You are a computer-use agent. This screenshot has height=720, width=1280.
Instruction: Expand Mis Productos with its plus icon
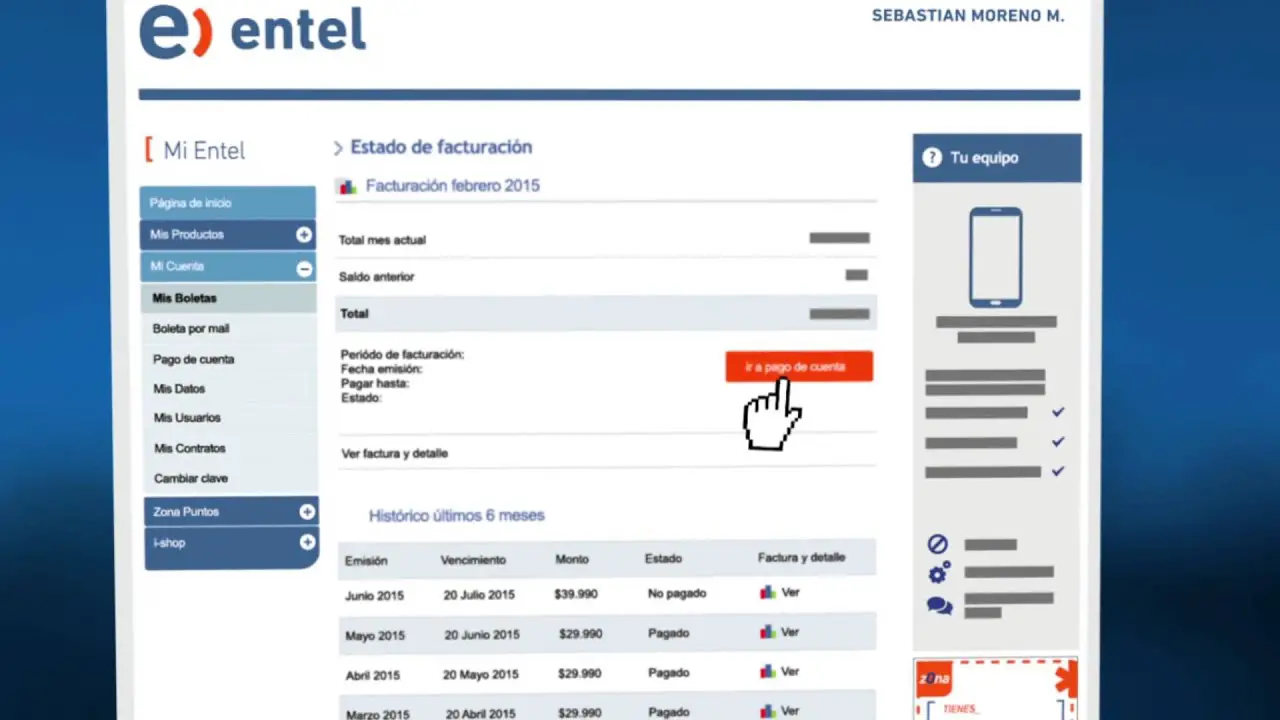coord(304,235)
